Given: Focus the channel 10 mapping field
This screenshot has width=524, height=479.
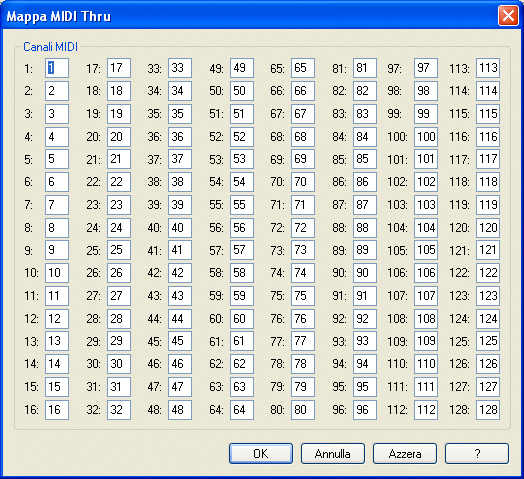Looking at the screenshot, I should click(57, 273).
